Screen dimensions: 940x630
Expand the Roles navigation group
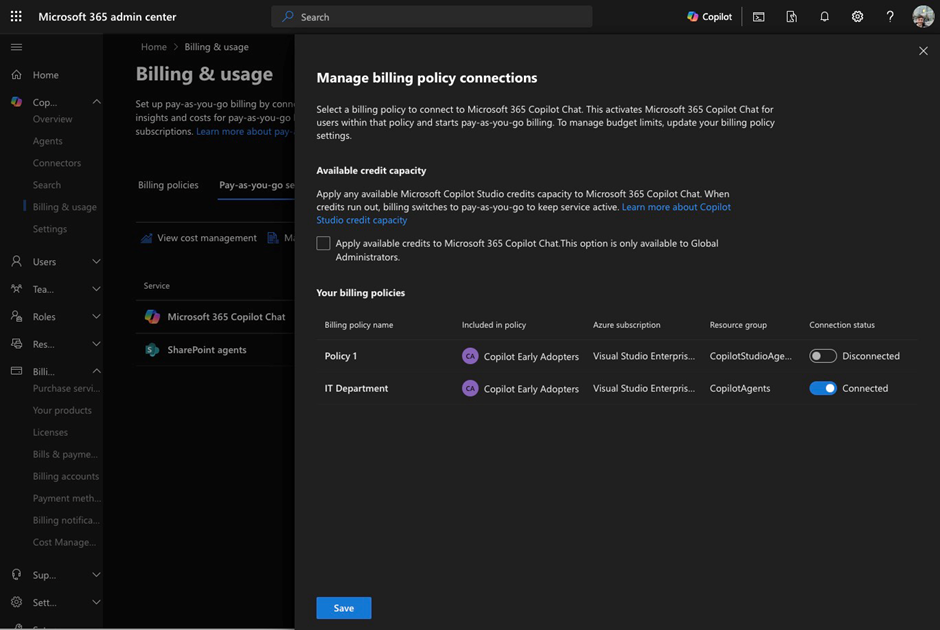click(96, 317)
